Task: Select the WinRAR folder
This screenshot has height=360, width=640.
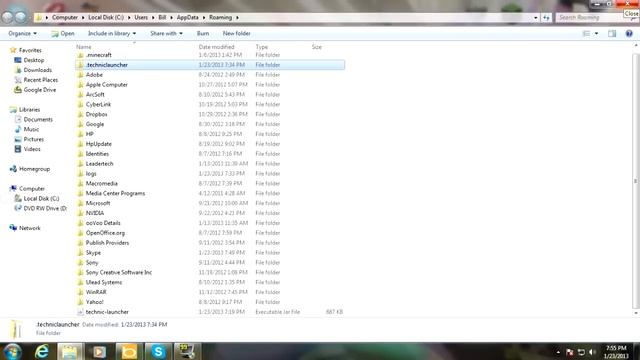Action: [x=96, y=292]
